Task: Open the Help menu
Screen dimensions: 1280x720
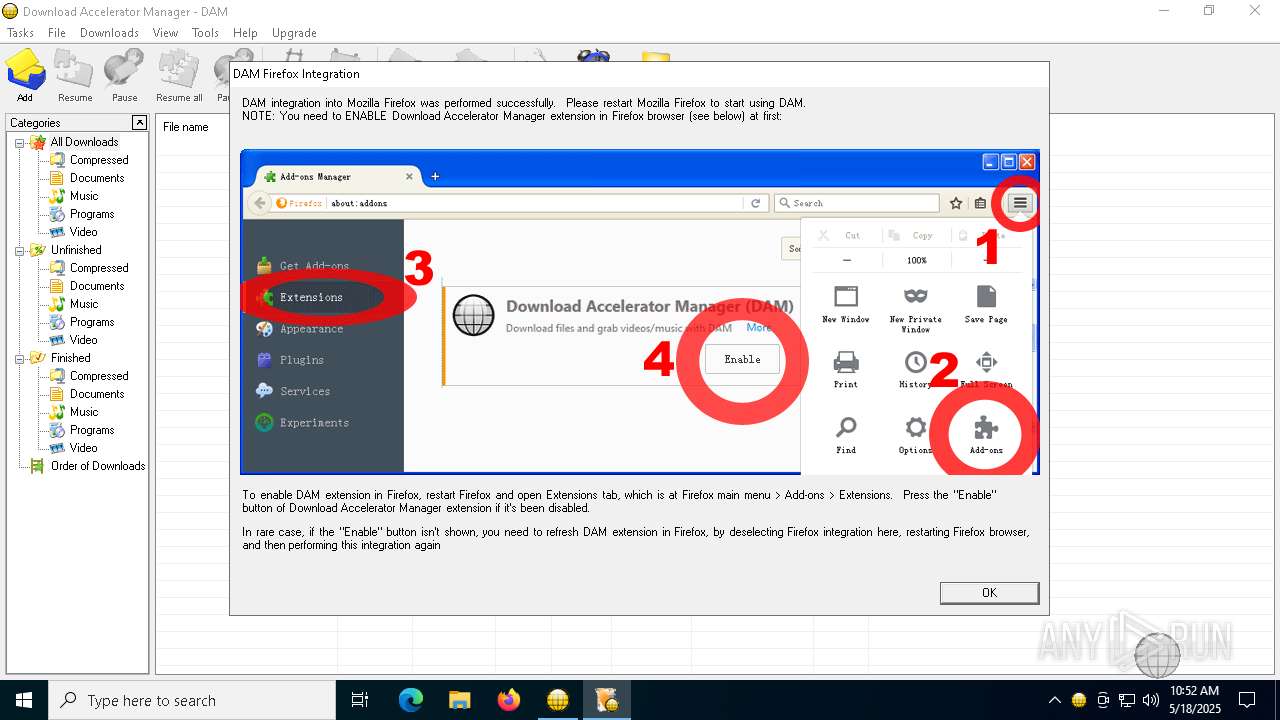Action: click(245, 33)
